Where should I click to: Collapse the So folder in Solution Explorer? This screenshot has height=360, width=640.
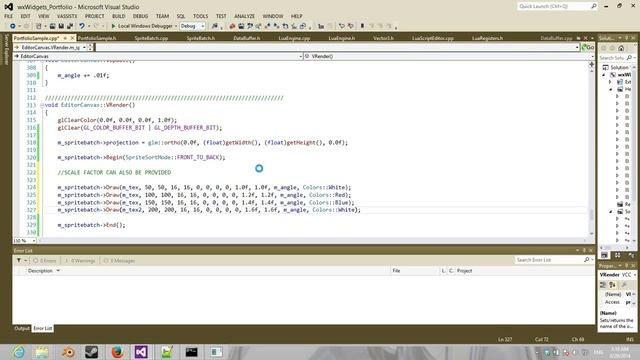click(611, 211)
